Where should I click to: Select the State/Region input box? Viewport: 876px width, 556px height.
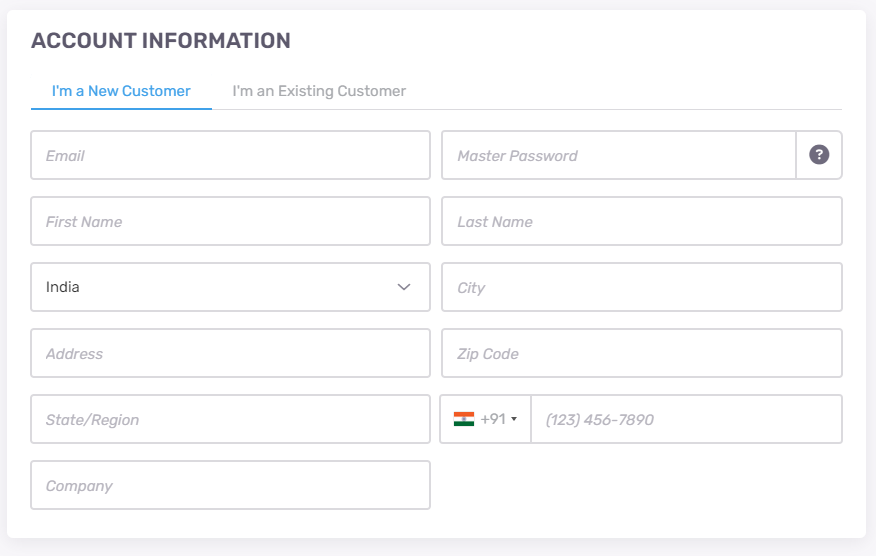[230, 419]
